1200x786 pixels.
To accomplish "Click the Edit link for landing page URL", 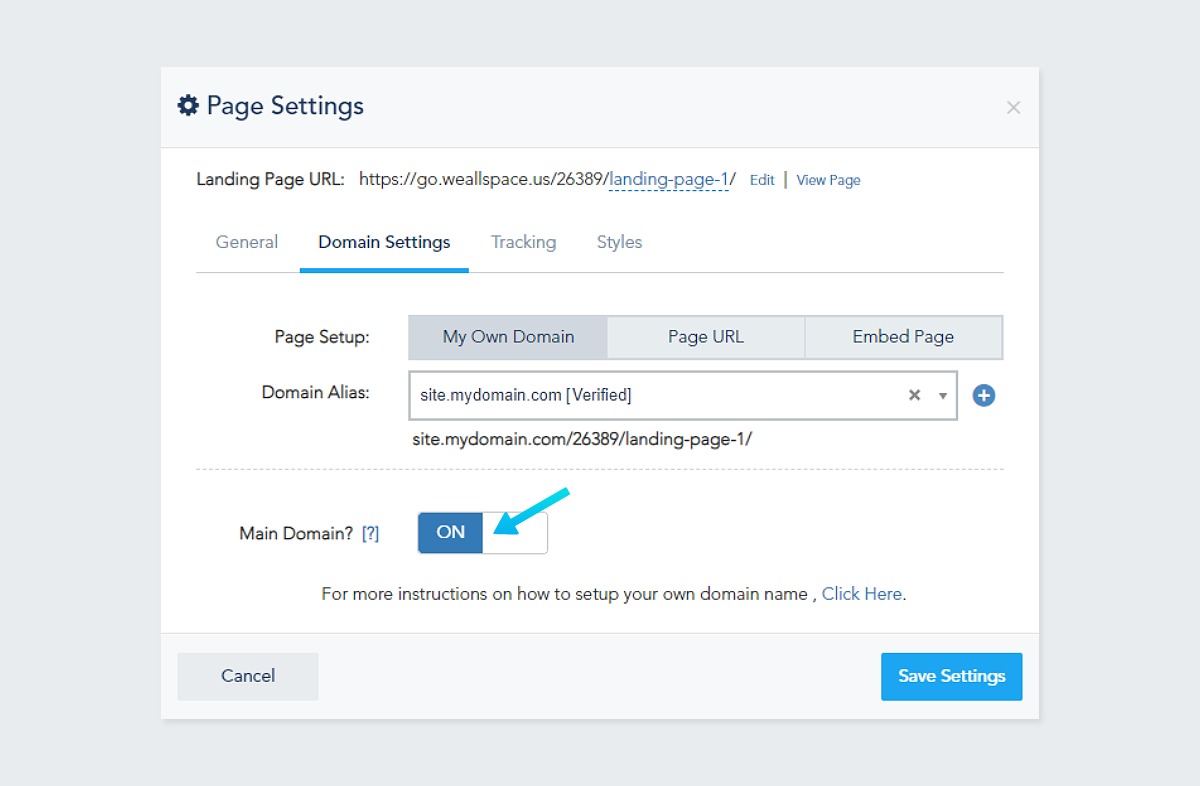I will tap(762, 180).
